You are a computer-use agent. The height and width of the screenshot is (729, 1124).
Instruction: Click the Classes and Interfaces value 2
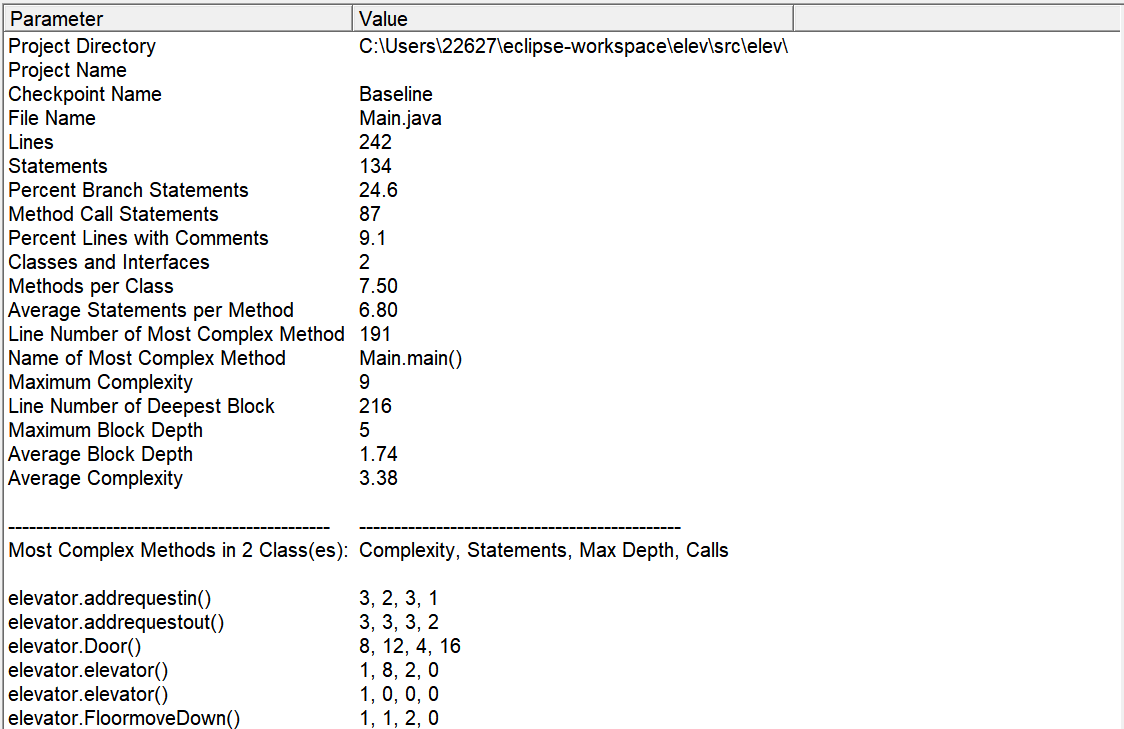(364, 262)
